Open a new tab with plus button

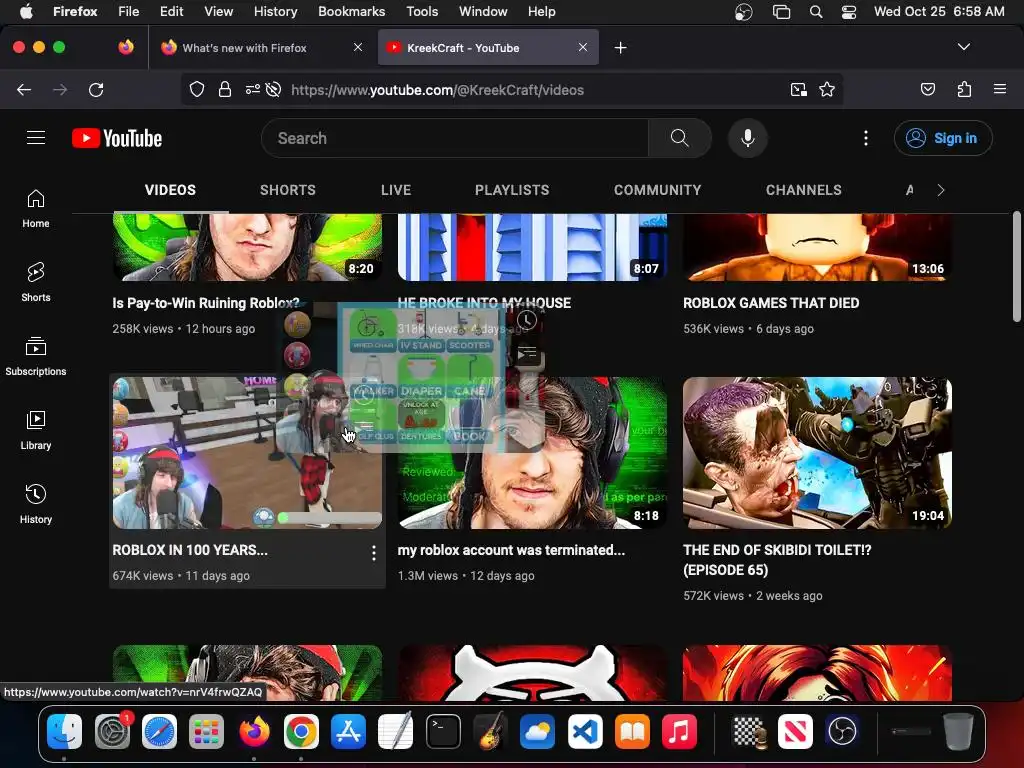click(620, 48)
